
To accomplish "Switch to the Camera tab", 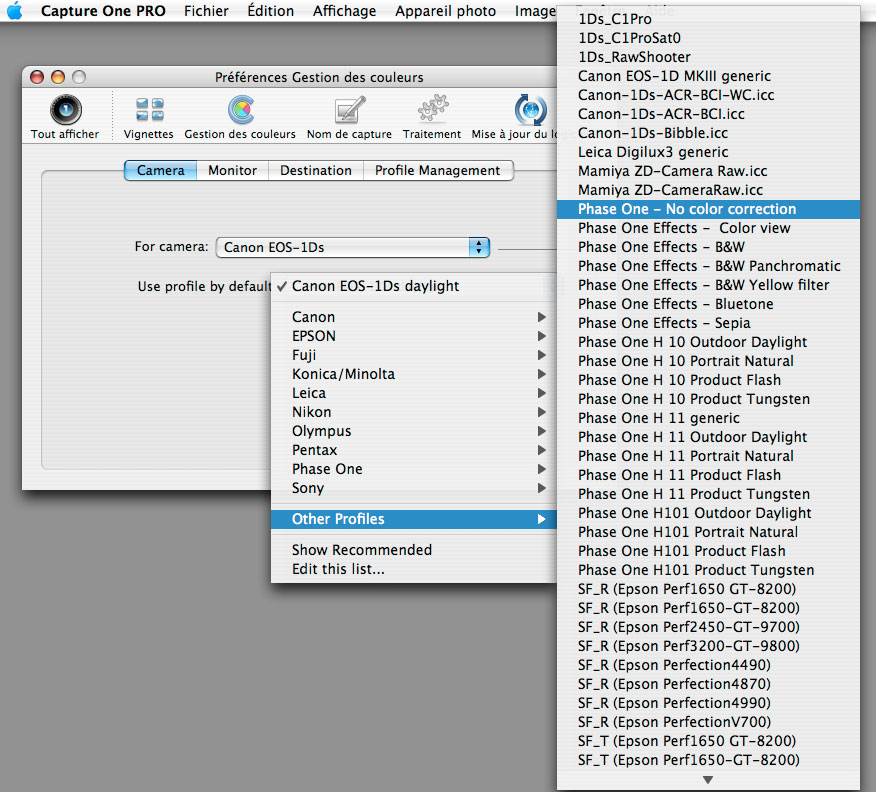I will [160, 170].
